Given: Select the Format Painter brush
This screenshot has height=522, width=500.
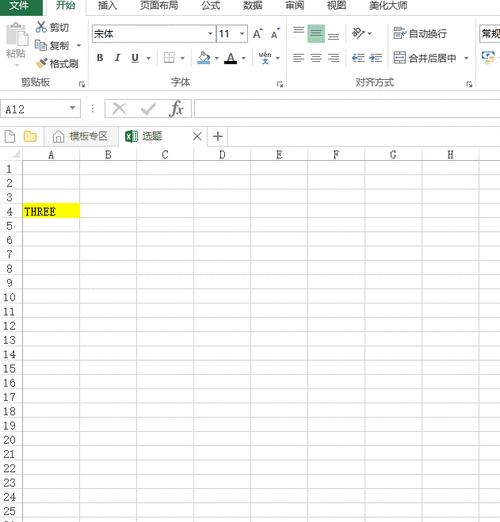Looking at the screenshot, I should coord(41,63).
